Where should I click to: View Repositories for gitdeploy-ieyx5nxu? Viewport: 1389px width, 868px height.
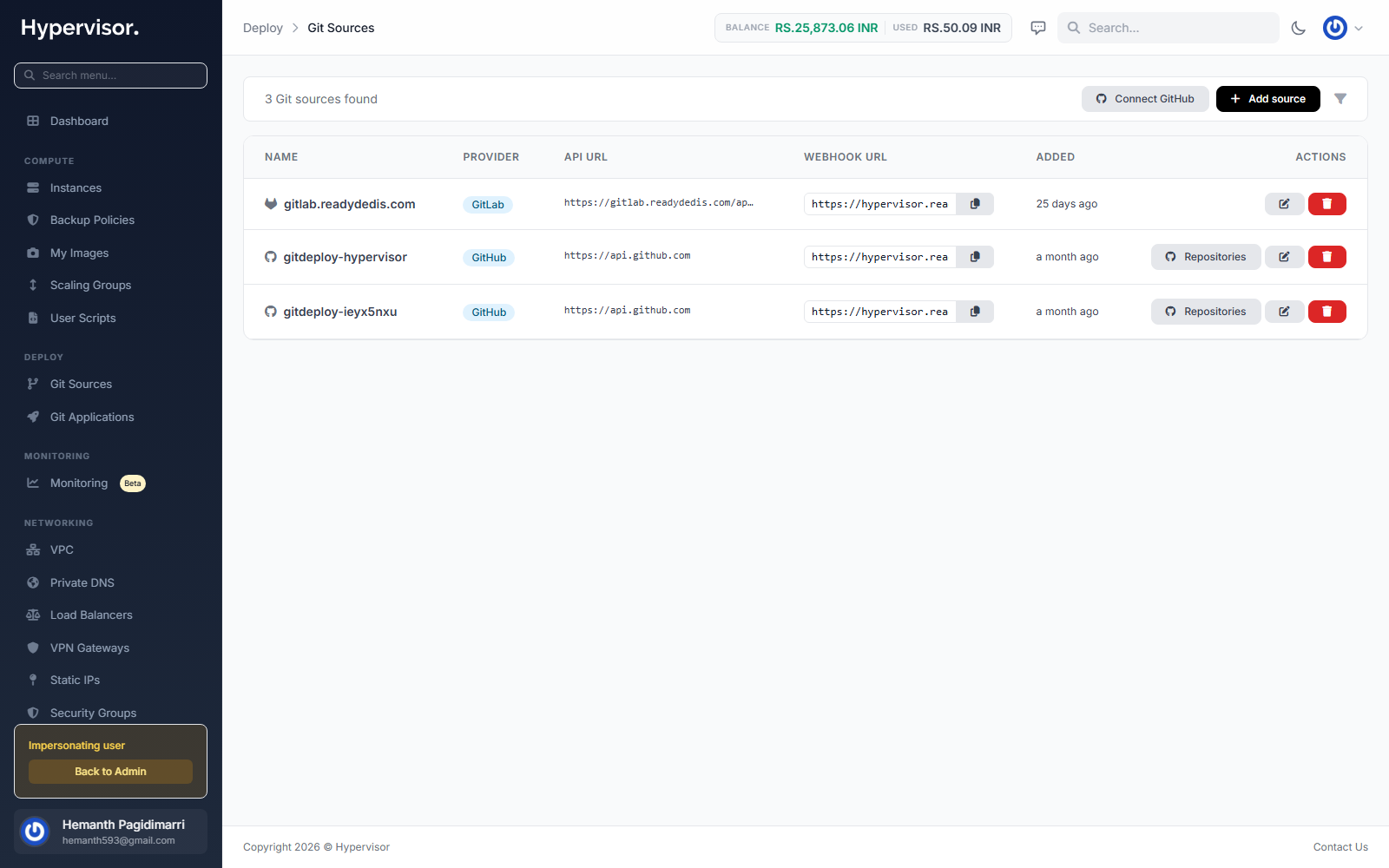click(x=1206, y=312)
